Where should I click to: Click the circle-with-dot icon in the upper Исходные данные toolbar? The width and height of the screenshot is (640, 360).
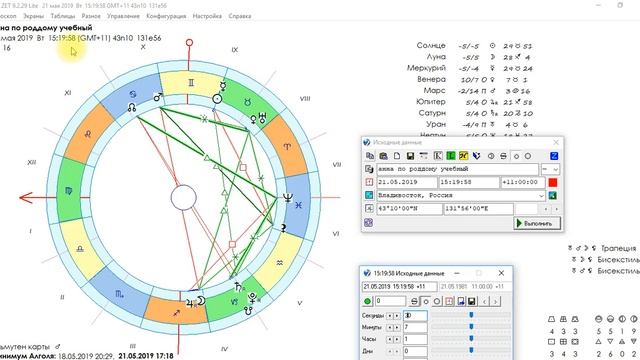point(491,156)
